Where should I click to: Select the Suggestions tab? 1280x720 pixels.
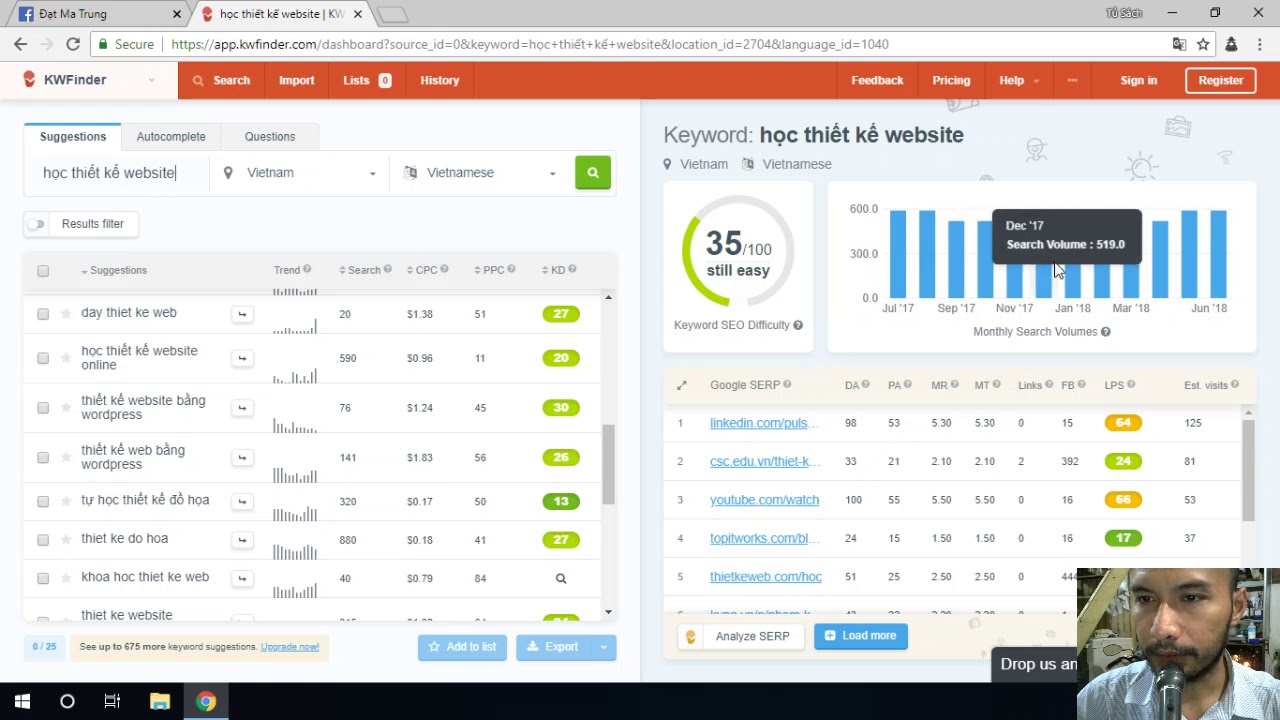point(73,136)
